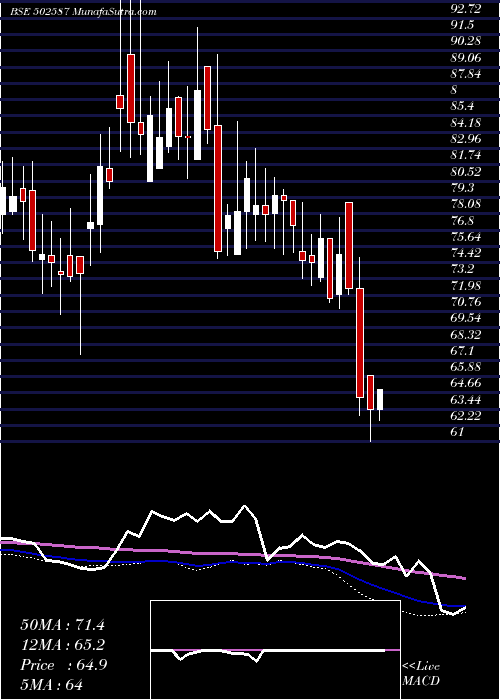The image size is (500, 700).
Task: Click the 92.72 price axis label
Action: tap(466, 8)
